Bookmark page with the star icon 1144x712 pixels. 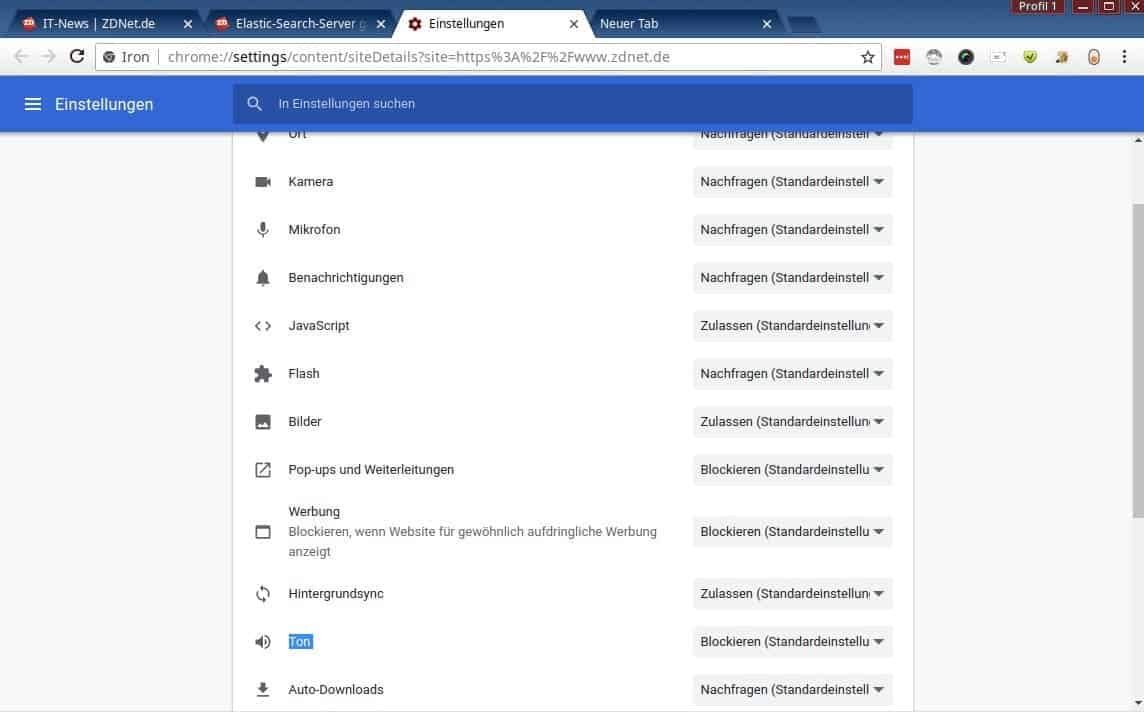pos(867,57)
